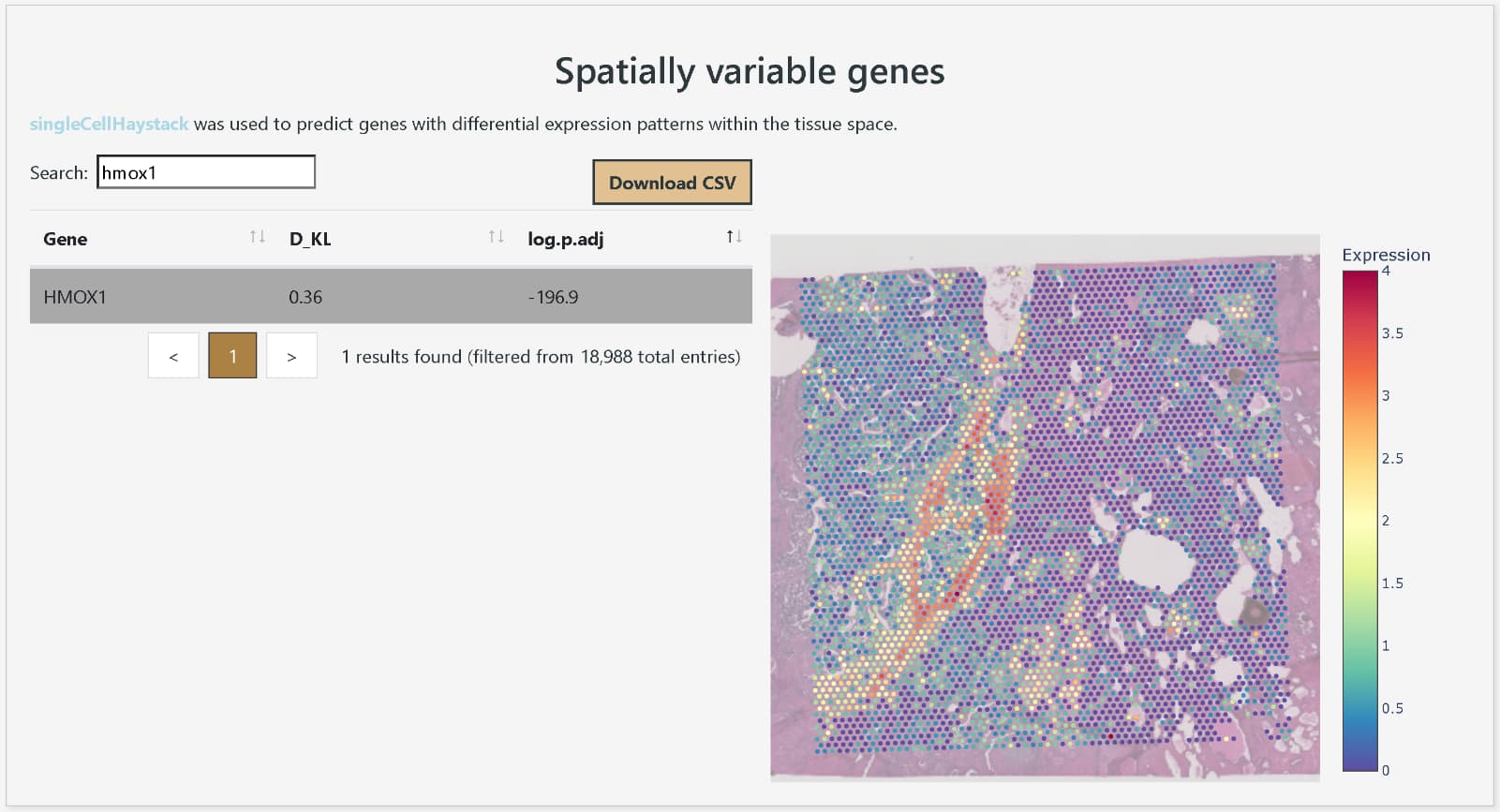Click the Expression legend title
The image size is (1500, 812).
point(1386,255)
